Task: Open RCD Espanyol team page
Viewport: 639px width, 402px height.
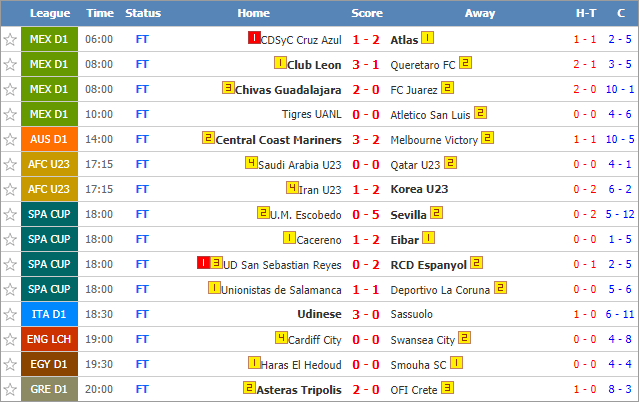Action: (428, 265)
